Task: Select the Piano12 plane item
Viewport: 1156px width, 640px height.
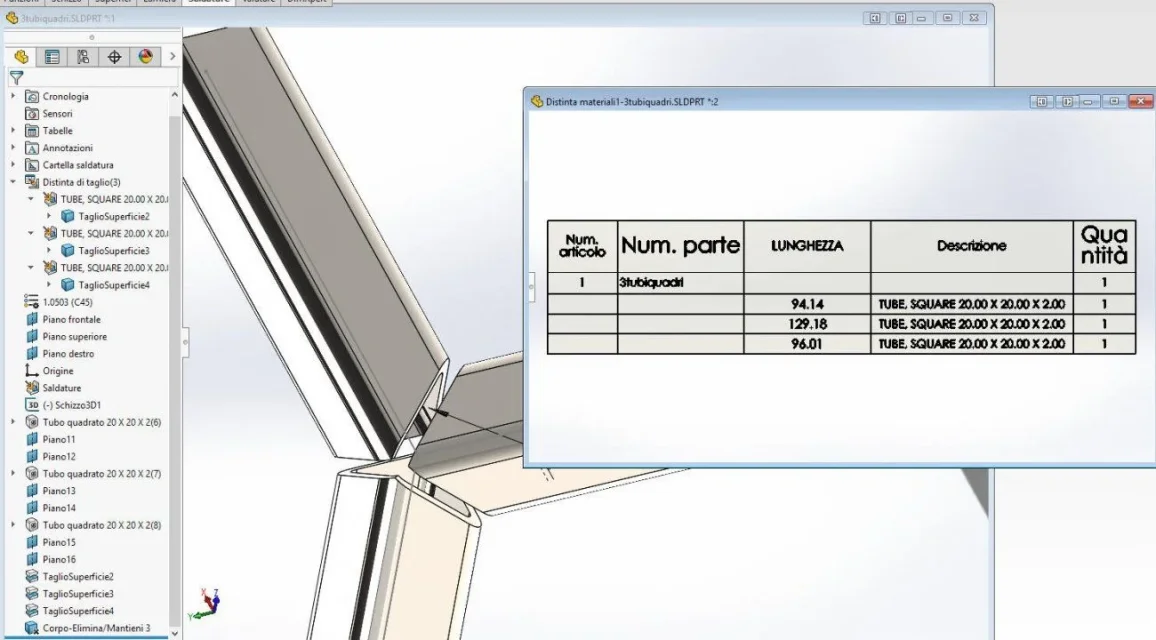Action: (59, 456)
